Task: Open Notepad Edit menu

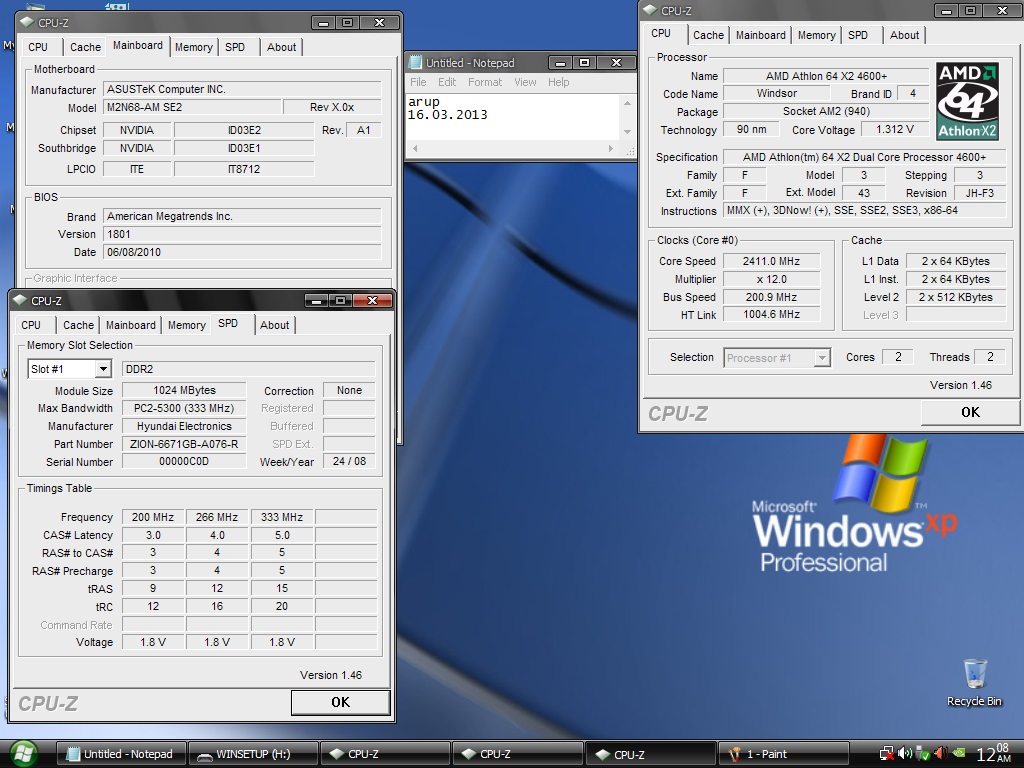Action: click(x=447, y=82)
